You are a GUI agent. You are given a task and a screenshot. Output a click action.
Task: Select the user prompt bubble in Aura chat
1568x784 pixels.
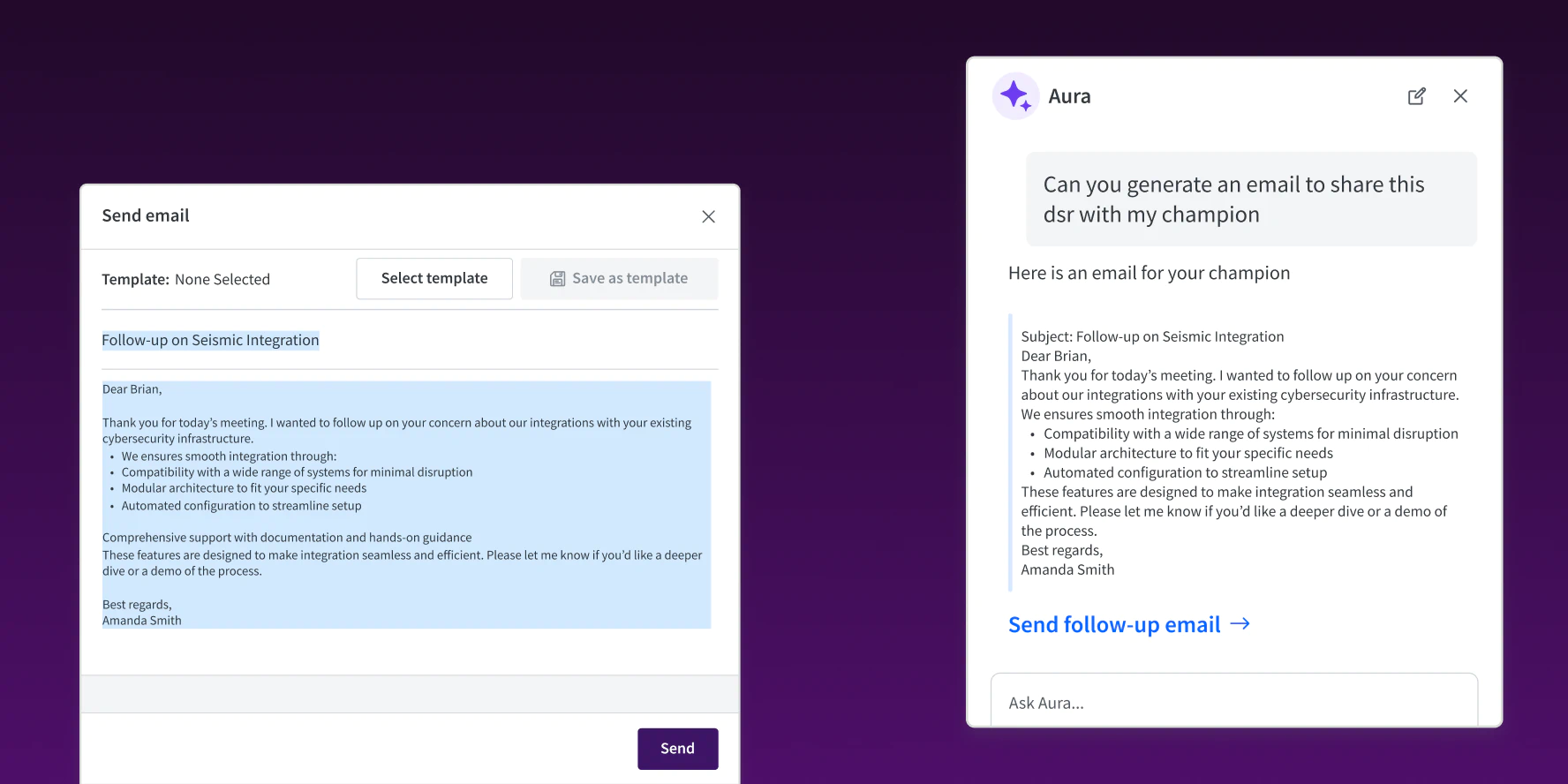coord(1250,200)
